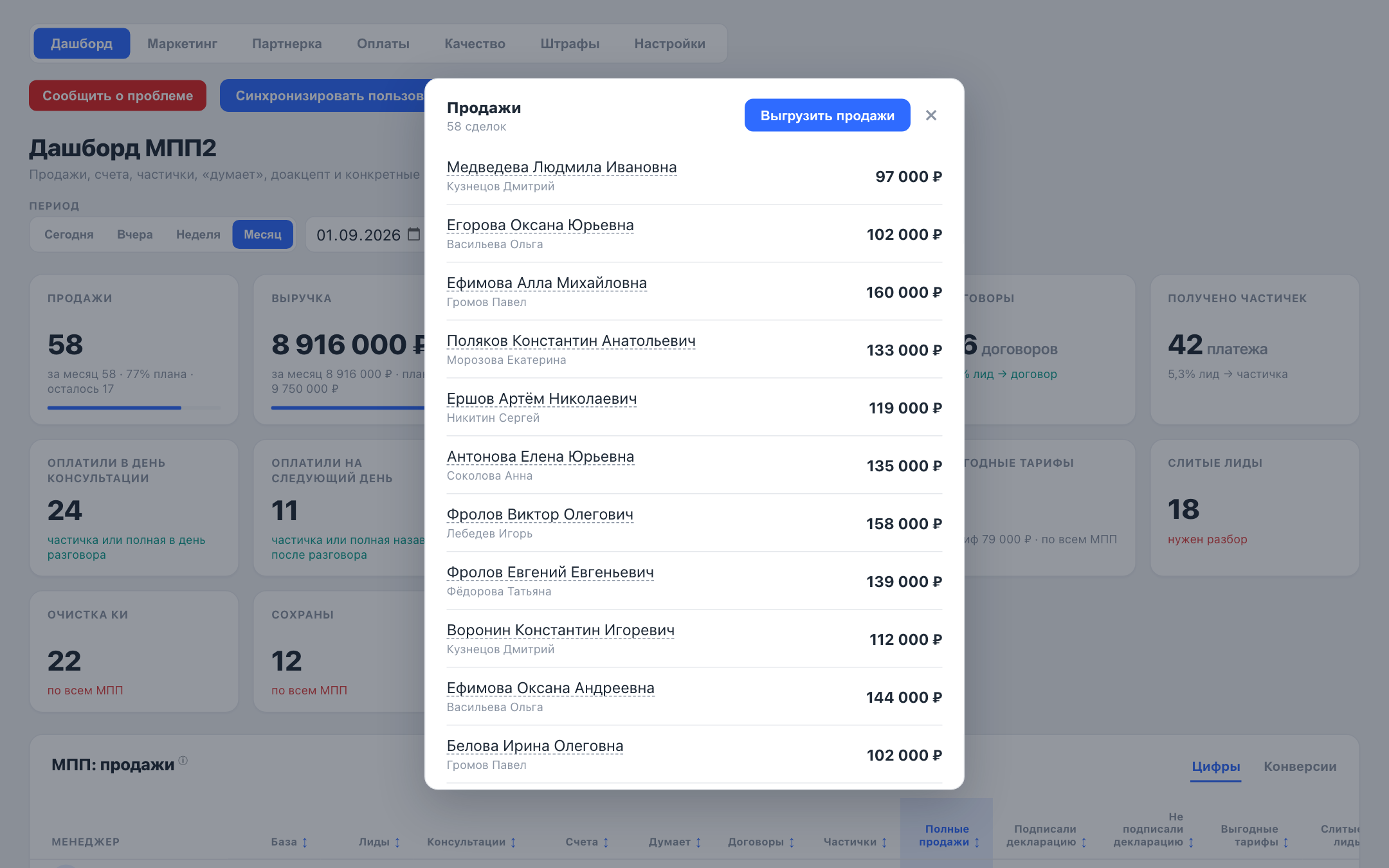Click the 160 000 ₽ amount
Screen dimensions: 1389x868
[x=903, y=293]
